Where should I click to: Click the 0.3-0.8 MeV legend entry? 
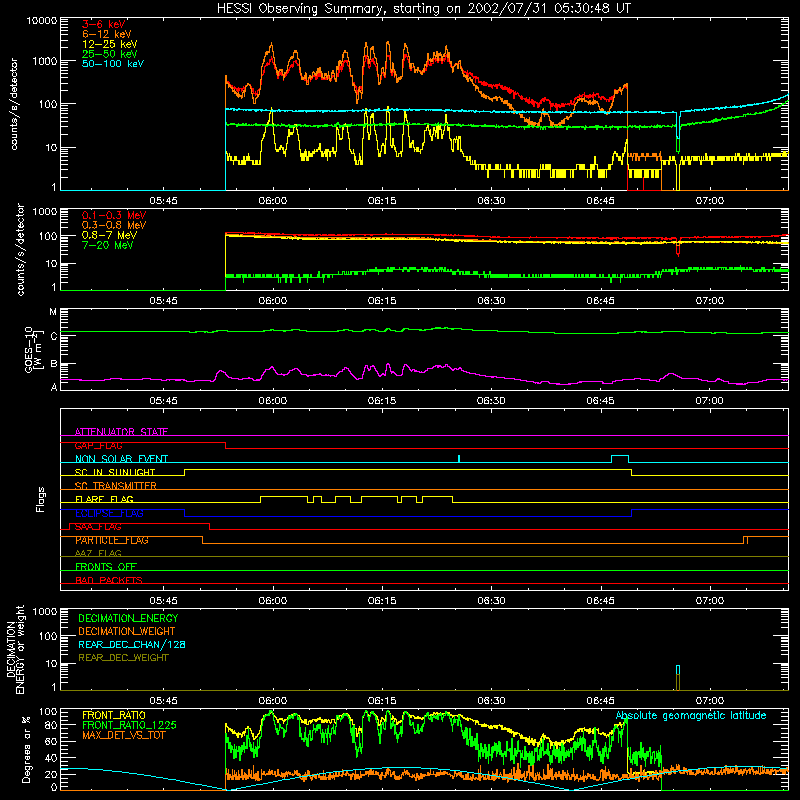coord(114,225)
